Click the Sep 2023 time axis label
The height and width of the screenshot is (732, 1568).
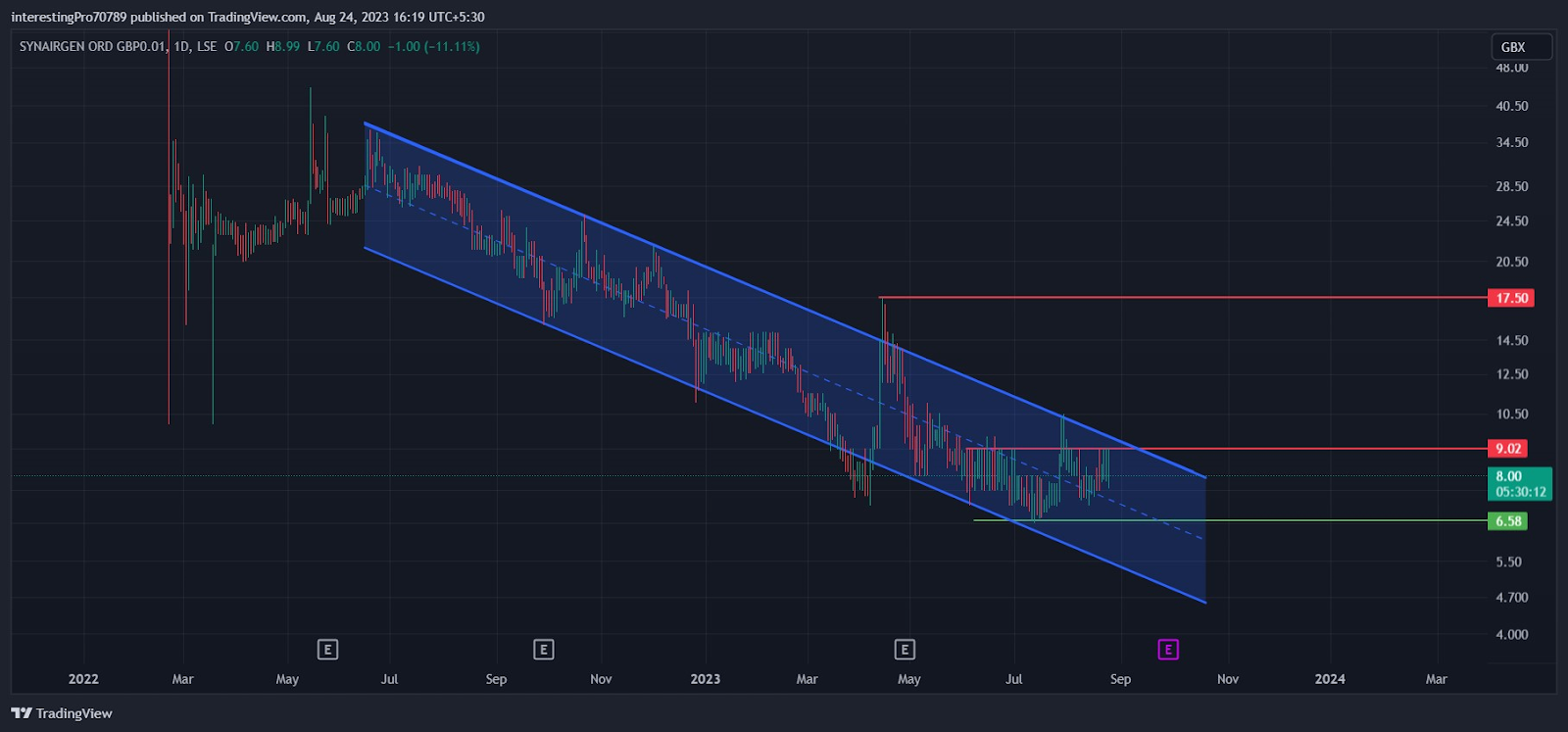click(1120, 679)
